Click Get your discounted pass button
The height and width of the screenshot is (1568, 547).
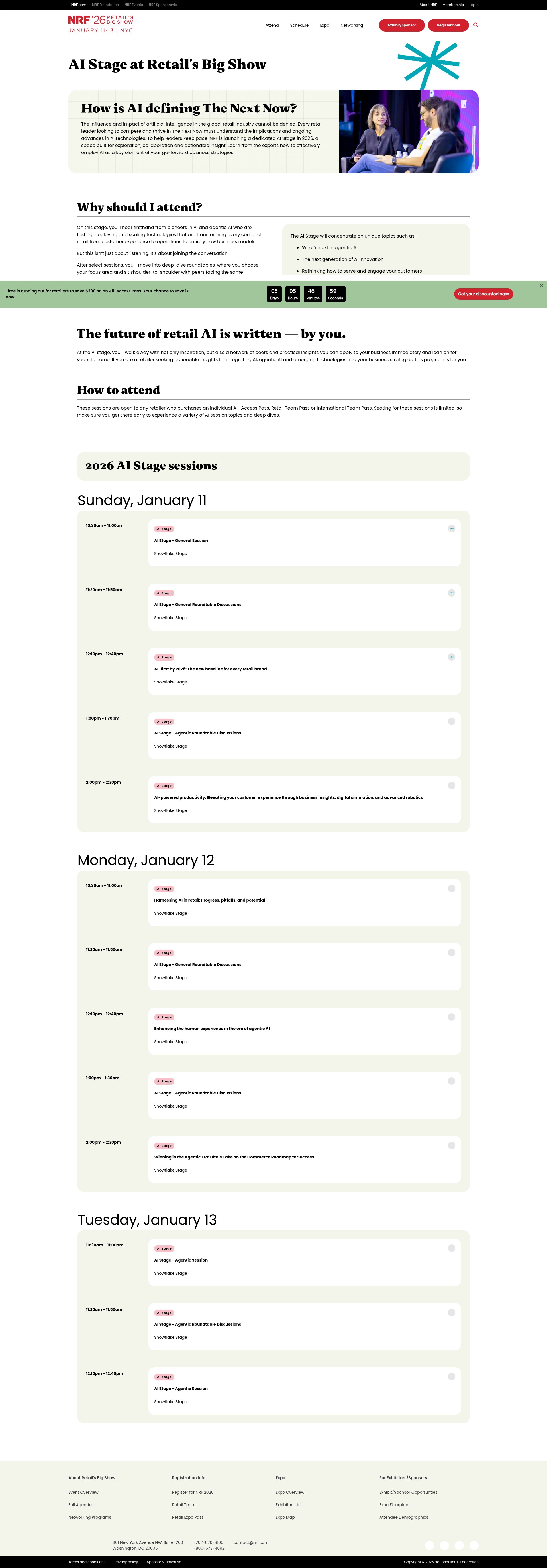[483, 294]
